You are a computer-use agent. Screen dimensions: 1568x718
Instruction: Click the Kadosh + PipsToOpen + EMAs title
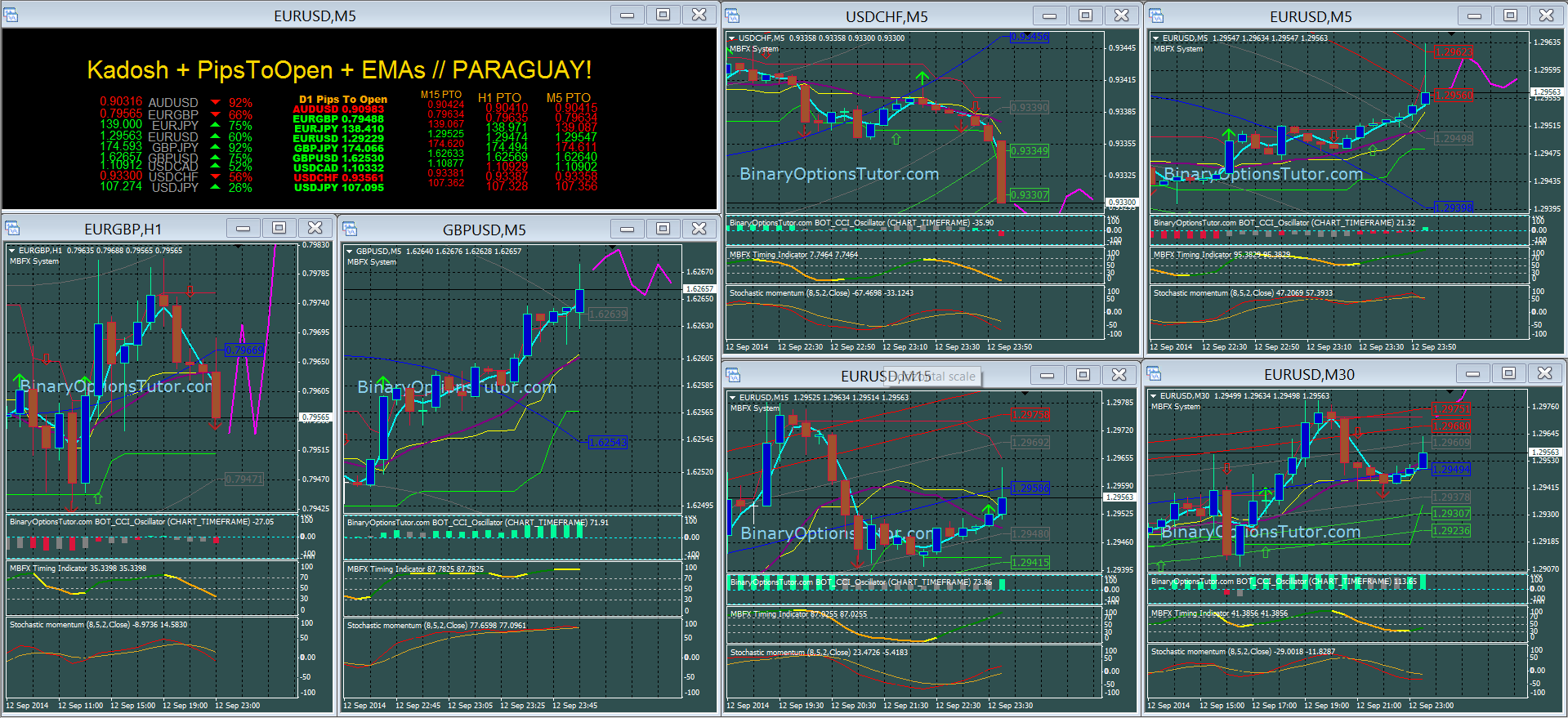[x=339, y=69]
